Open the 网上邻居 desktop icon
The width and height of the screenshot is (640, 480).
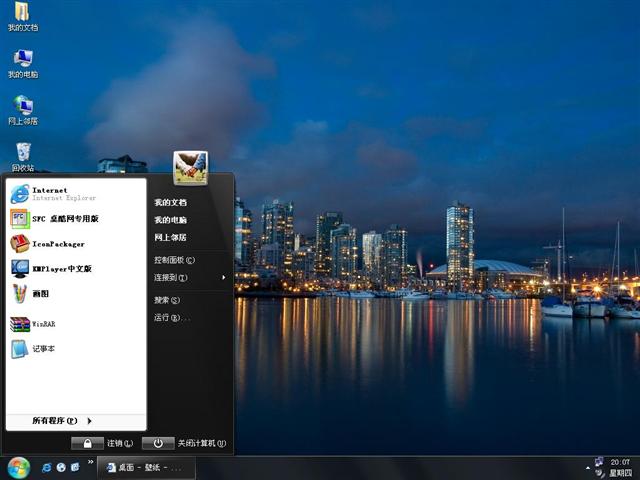23,110
